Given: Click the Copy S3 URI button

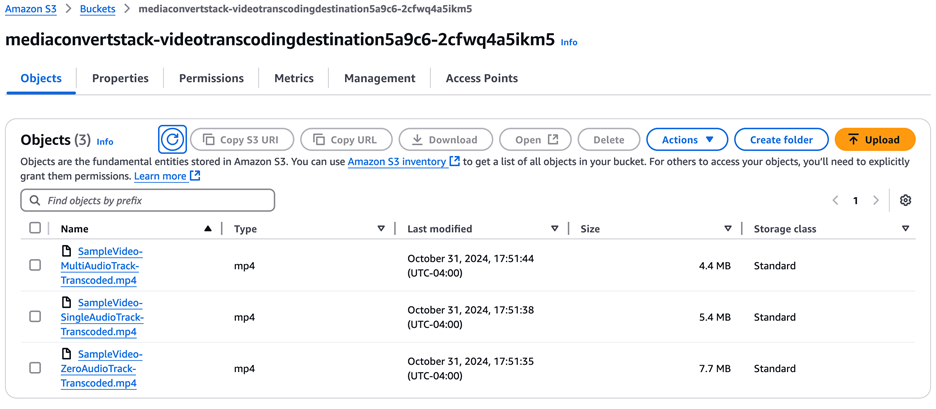Looking at the screenshot, I should [242, 140].
